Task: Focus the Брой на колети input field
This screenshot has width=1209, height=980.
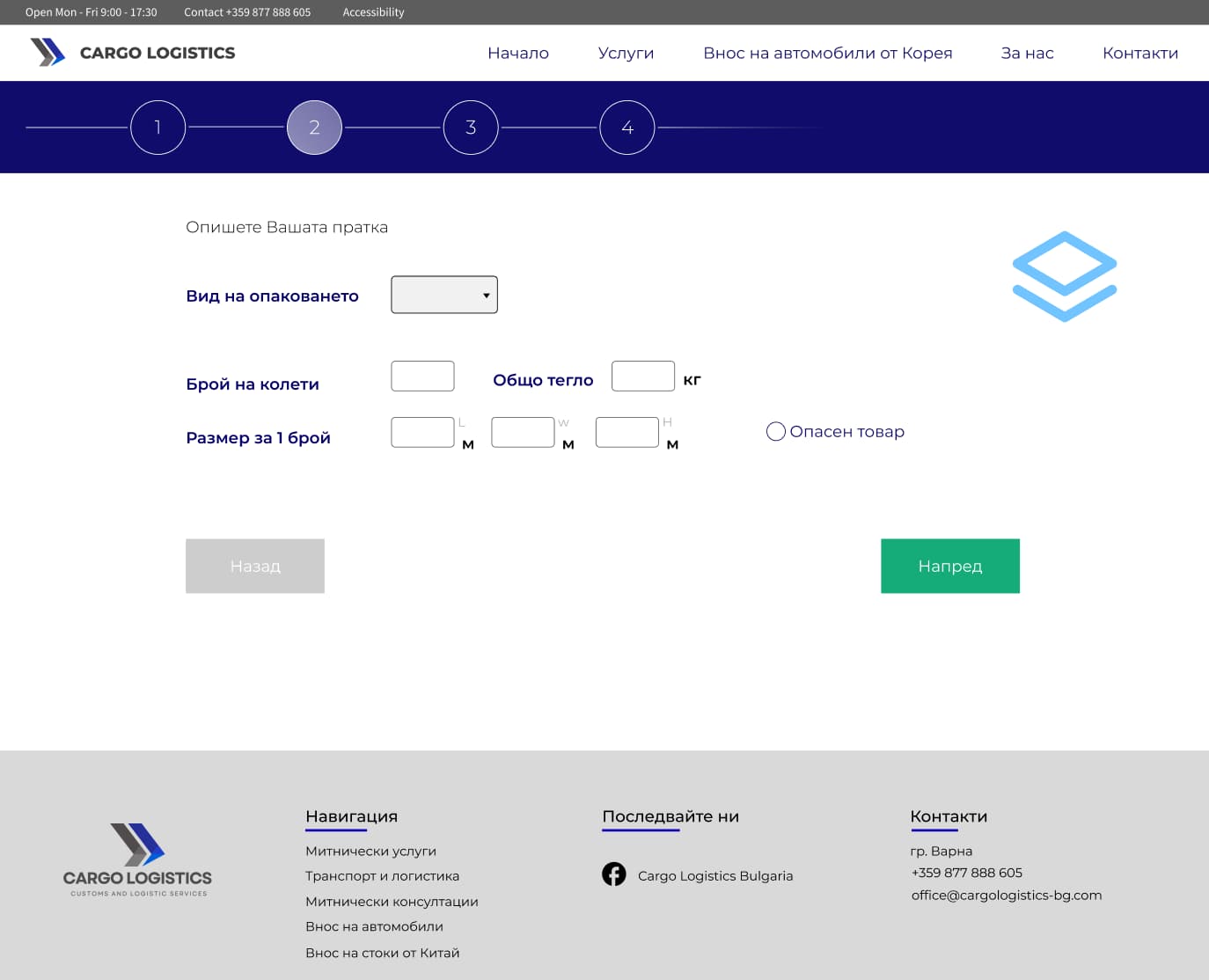Action: 422,377
